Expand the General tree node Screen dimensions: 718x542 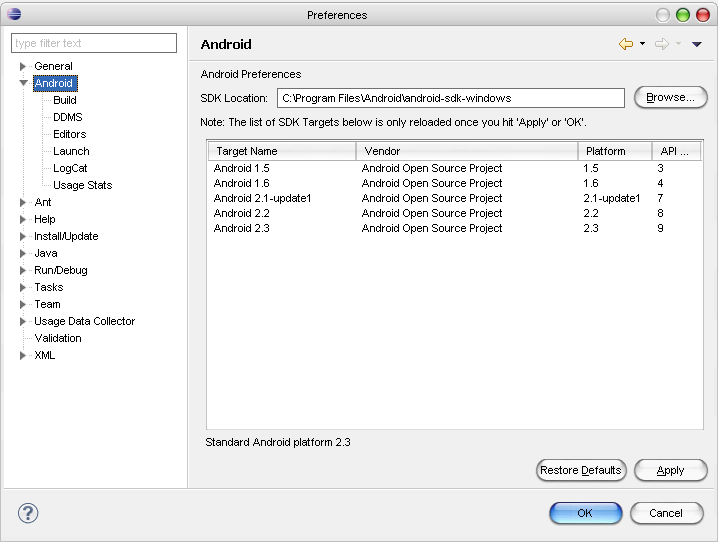(23, 67)
